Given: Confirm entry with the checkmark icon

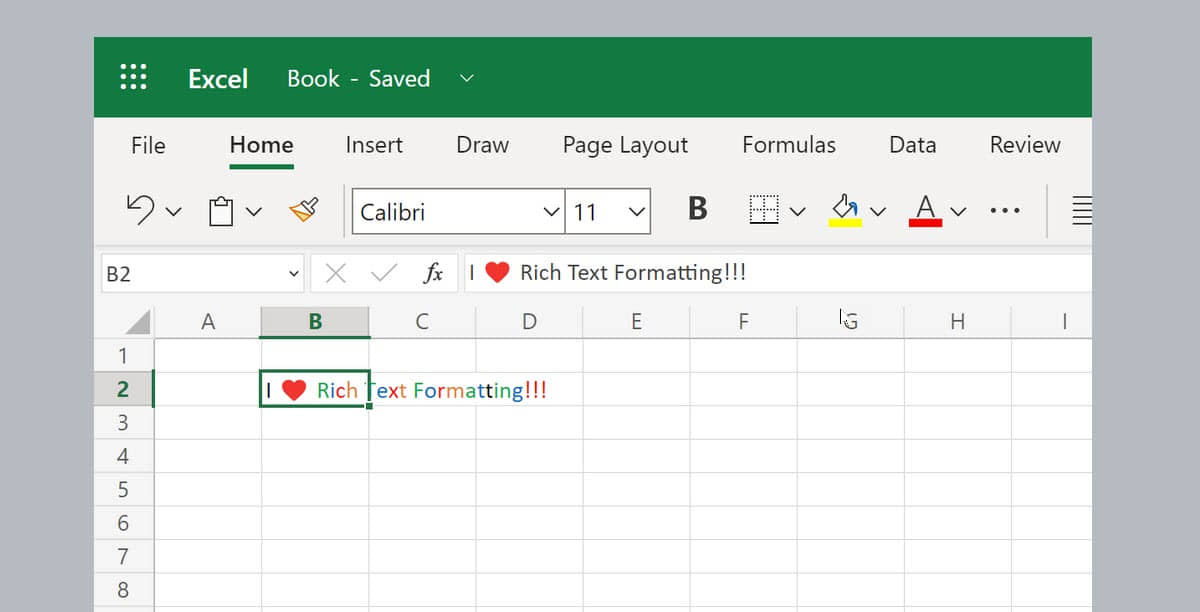Looking at the screenshot, I should point(384,273).
